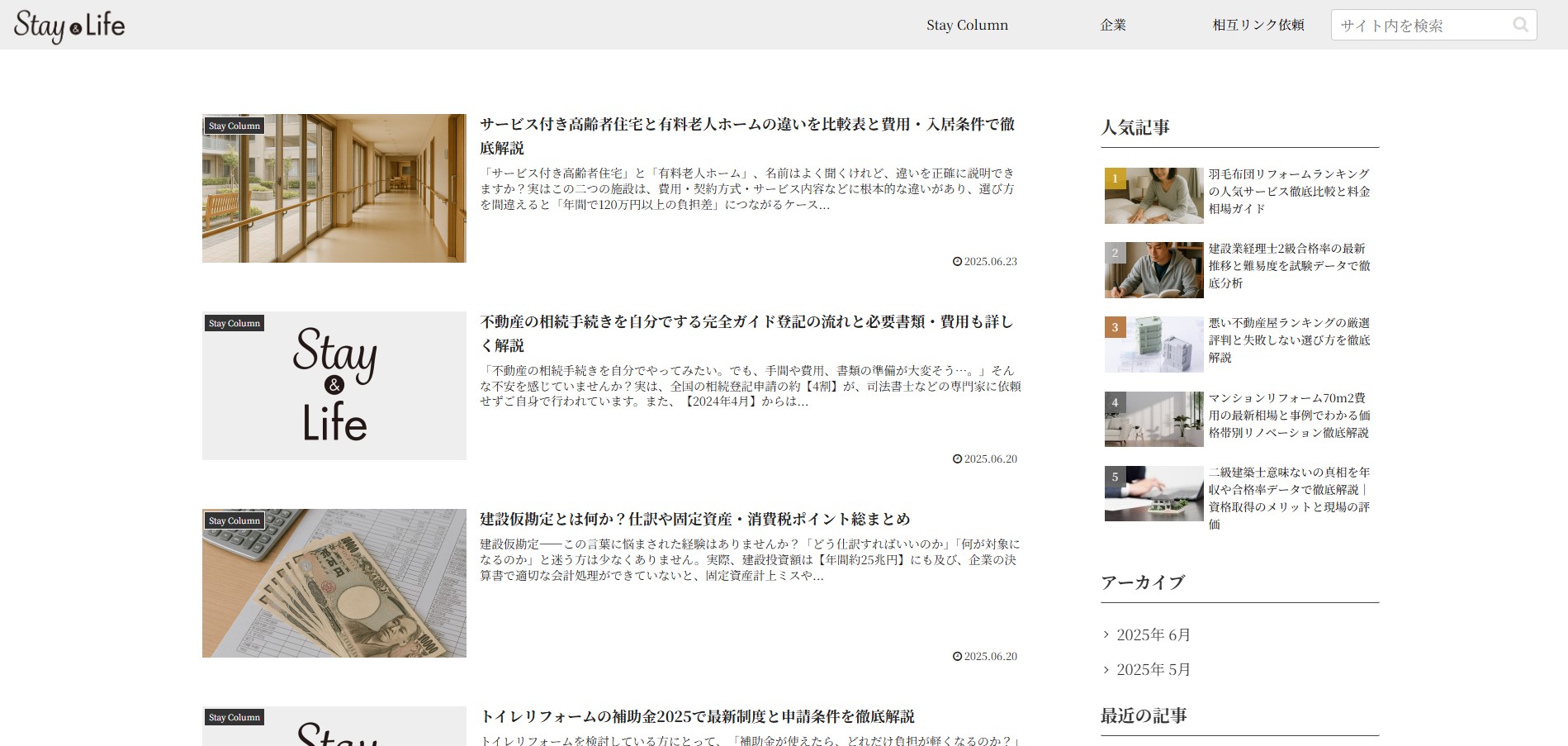This screenshot has height=746, width=1568.
Task: Click the clock icon beside date 2025.06.23
Action: pos(957,261)
